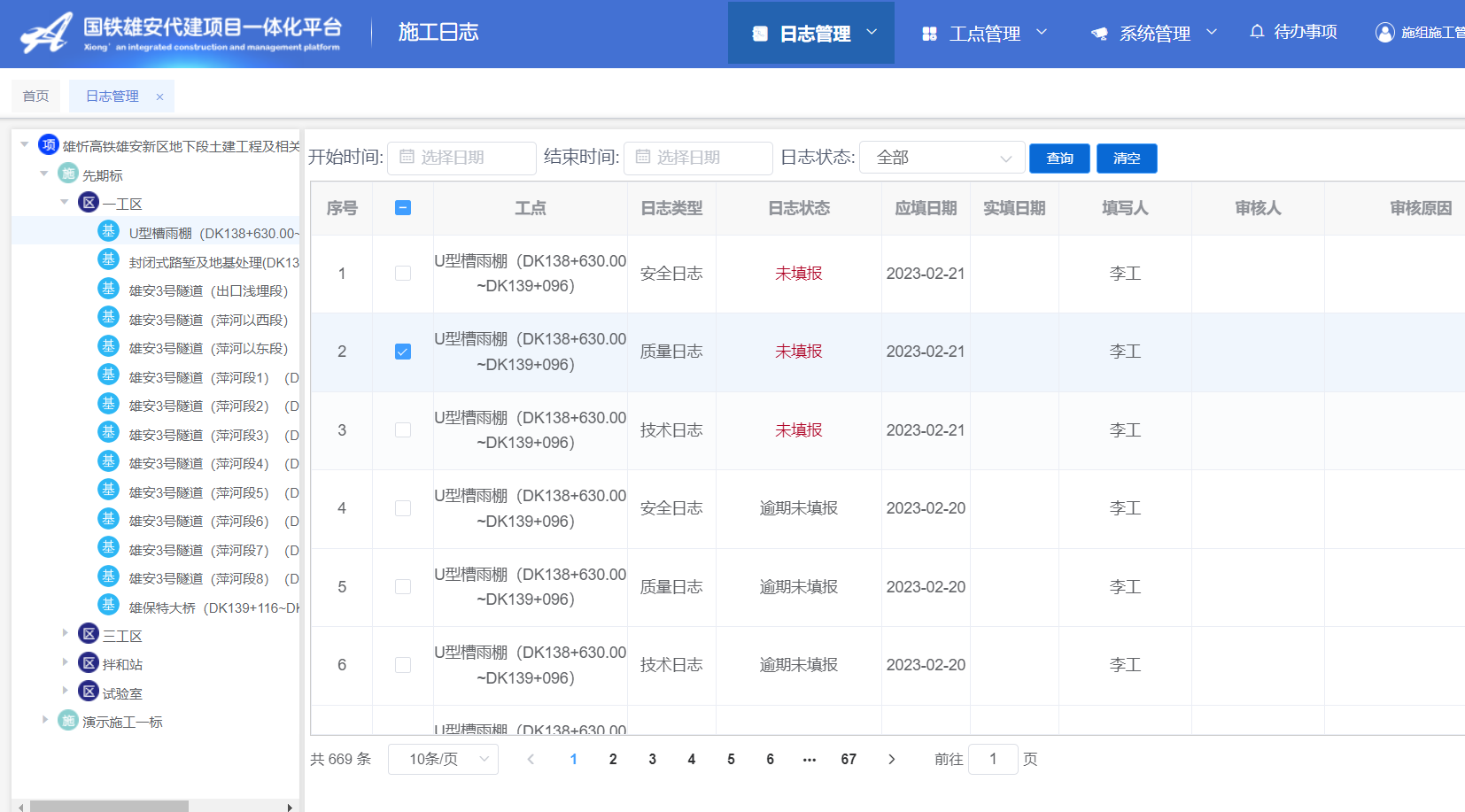Check the checkbox for row 3 技术日志
The image size is (1465, 812).
pyautogui.click(x=403, y=430)
